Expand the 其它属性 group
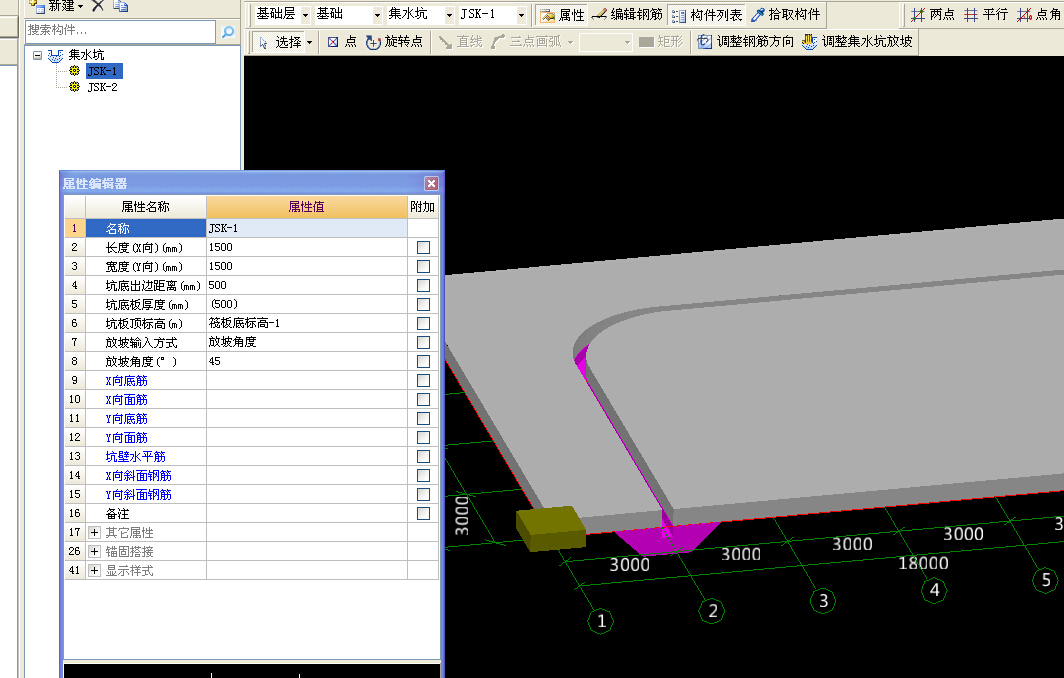 click(94, 533)
